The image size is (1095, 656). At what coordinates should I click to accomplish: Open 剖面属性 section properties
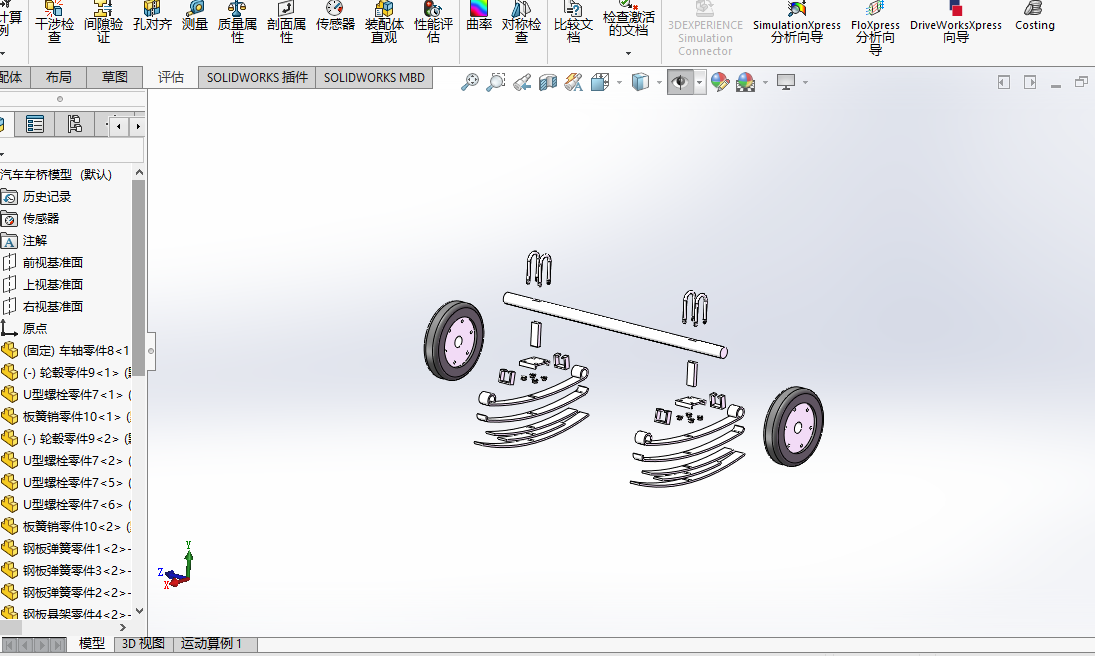click(286, 22)
